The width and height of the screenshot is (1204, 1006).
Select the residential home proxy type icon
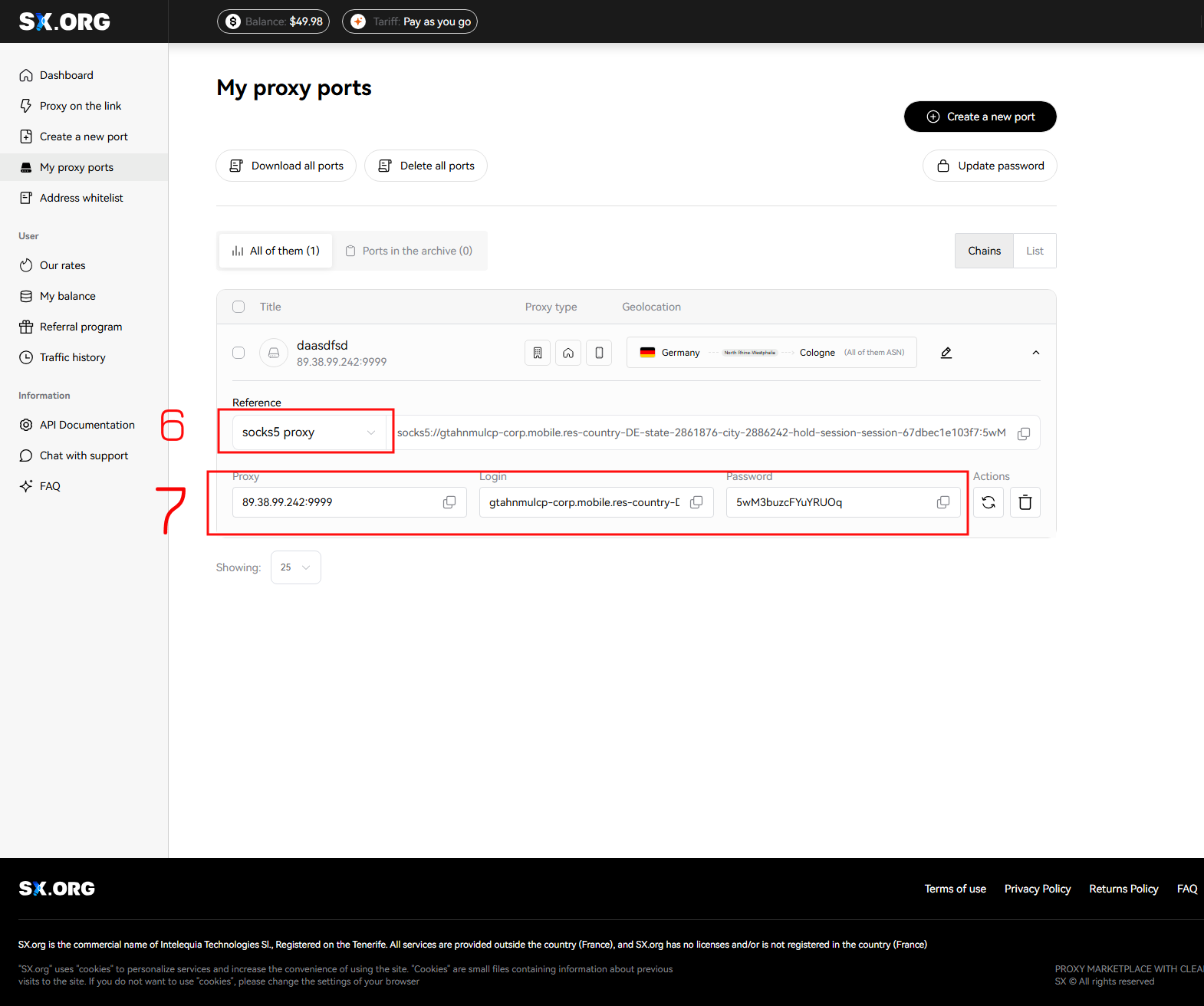[568, 353]
